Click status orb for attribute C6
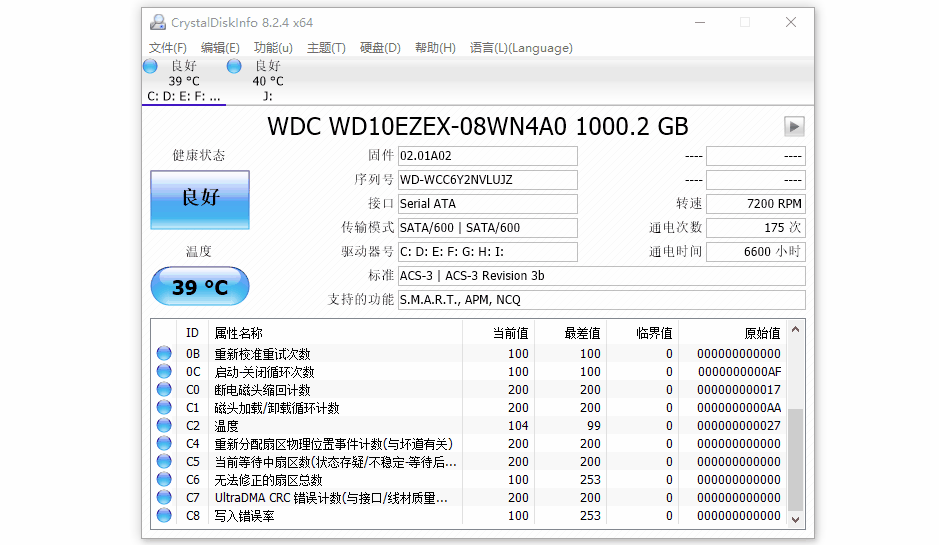 coord(163,479)
